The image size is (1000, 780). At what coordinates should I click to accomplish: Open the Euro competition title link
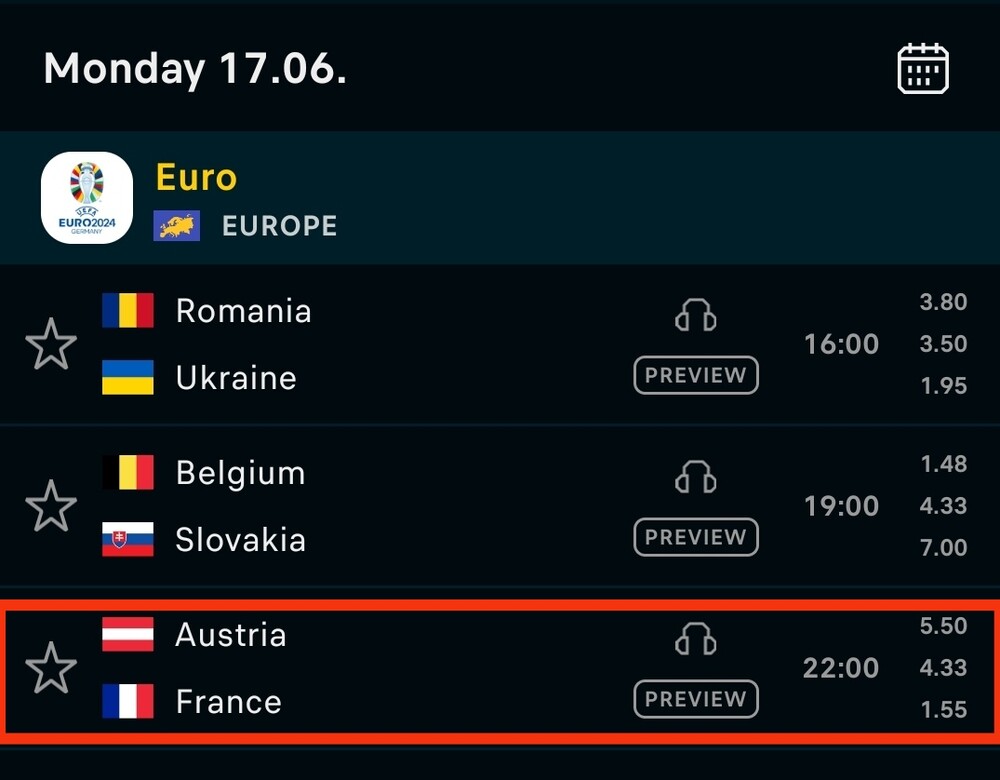pos(196,177)
